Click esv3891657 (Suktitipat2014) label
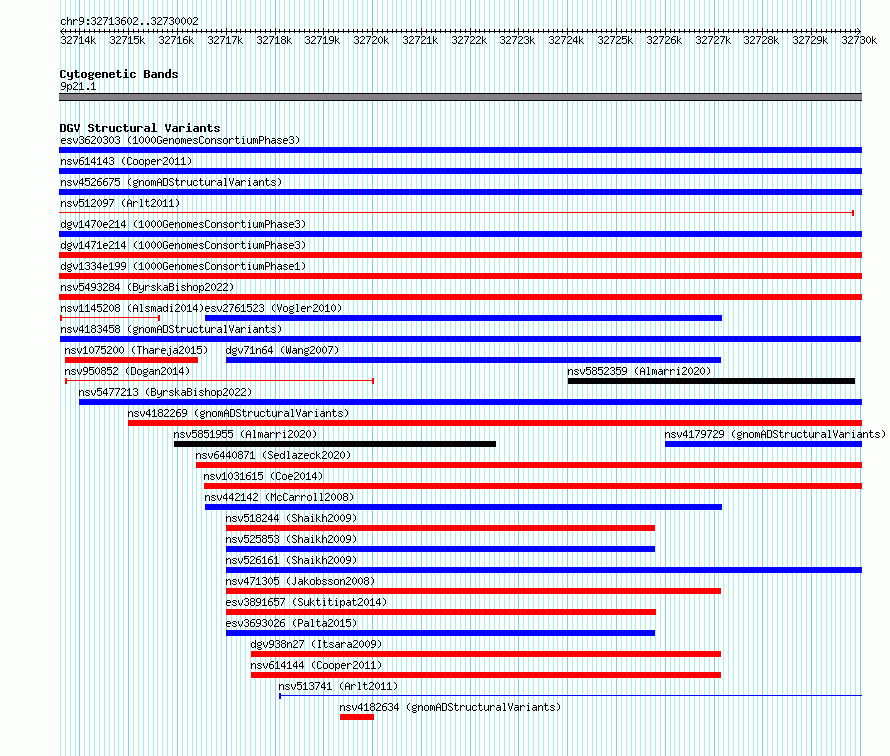 point(306,602)
